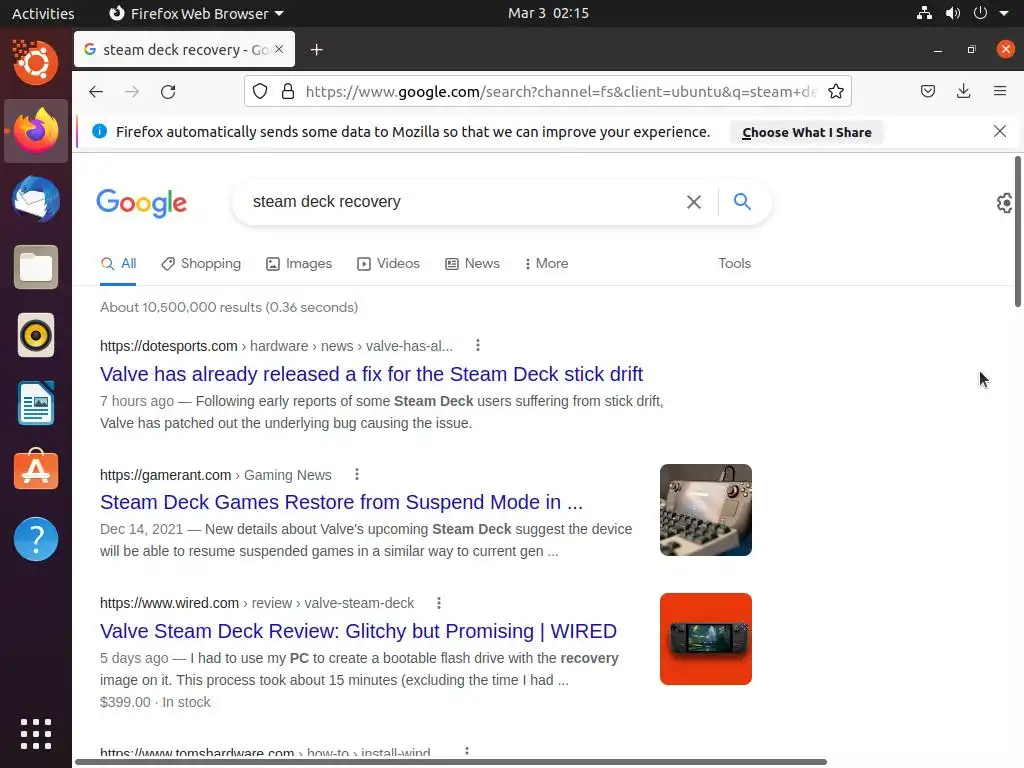Click the info icon in notification bar
Viewport: 1024px width, 768px height.
point(99,131)
